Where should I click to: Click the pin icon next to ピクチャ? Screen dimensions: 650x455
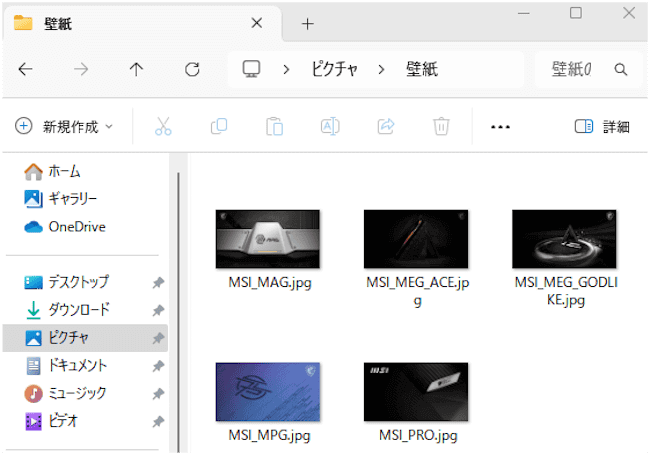point(158,339)
